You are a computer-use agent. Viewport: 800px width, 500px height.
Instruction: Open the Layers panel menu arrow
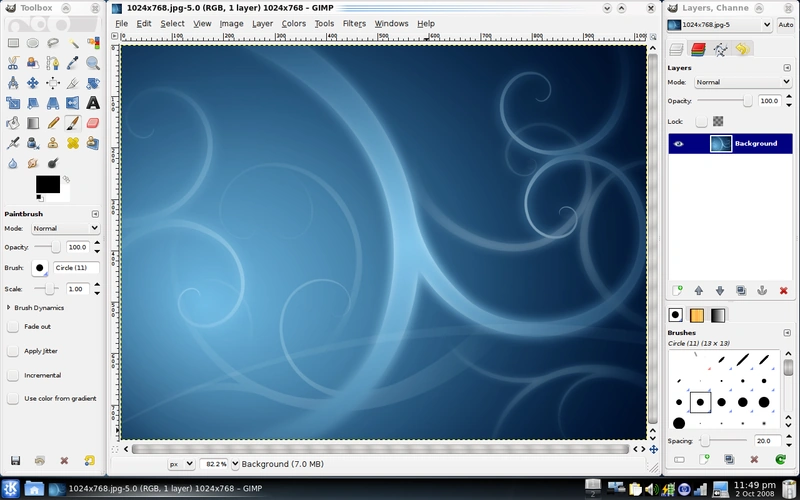[787, 68]
